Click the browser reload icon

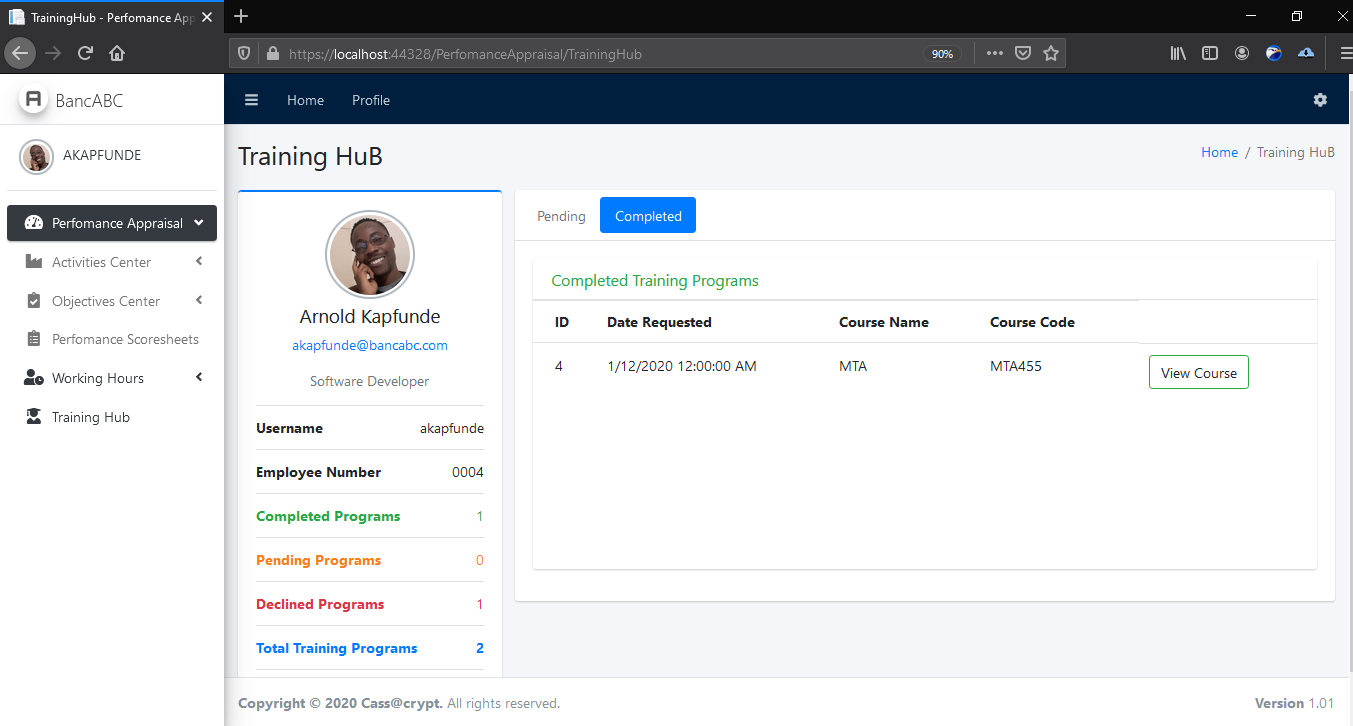85,54
